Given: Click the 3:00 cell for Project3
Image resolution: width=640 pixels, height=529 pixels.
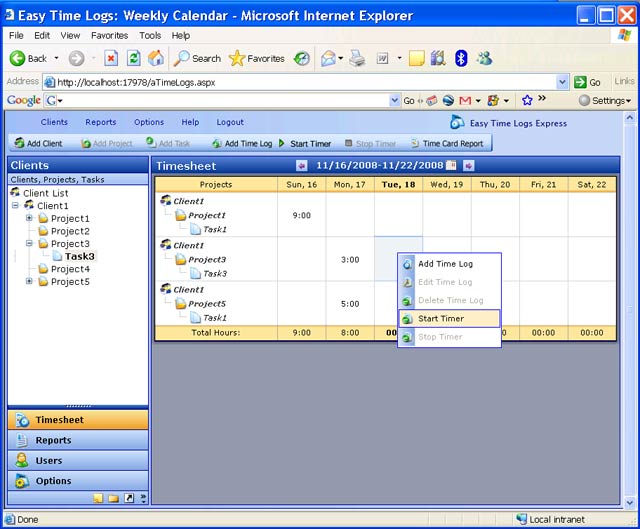Looking at the screenshot, I should [x=350, y=260].
